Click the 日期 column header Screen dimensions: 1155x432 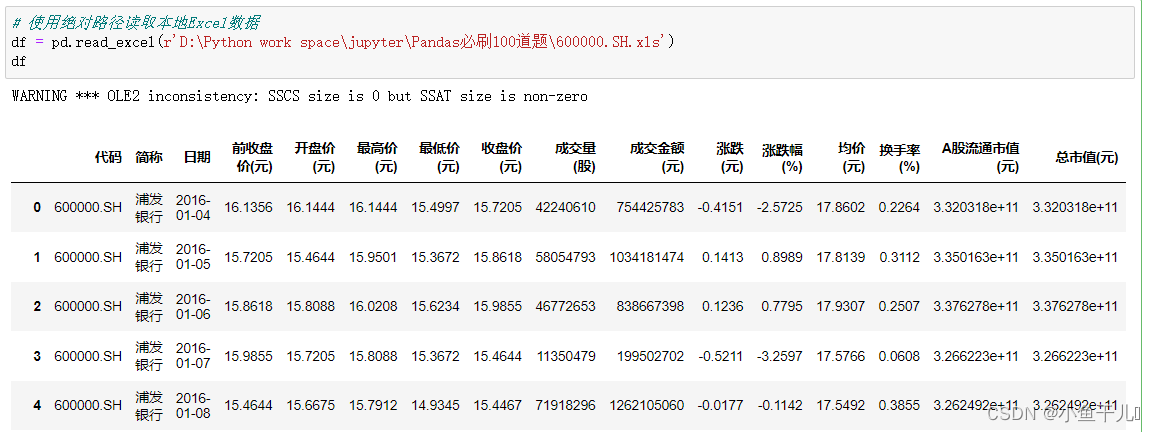point(197,157)
